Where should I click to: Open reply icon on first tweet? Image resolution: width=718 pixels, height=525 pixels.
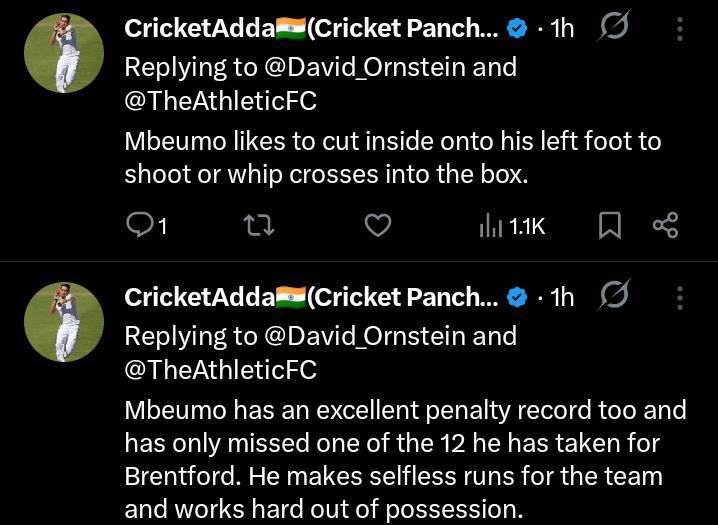click(140, 226)
